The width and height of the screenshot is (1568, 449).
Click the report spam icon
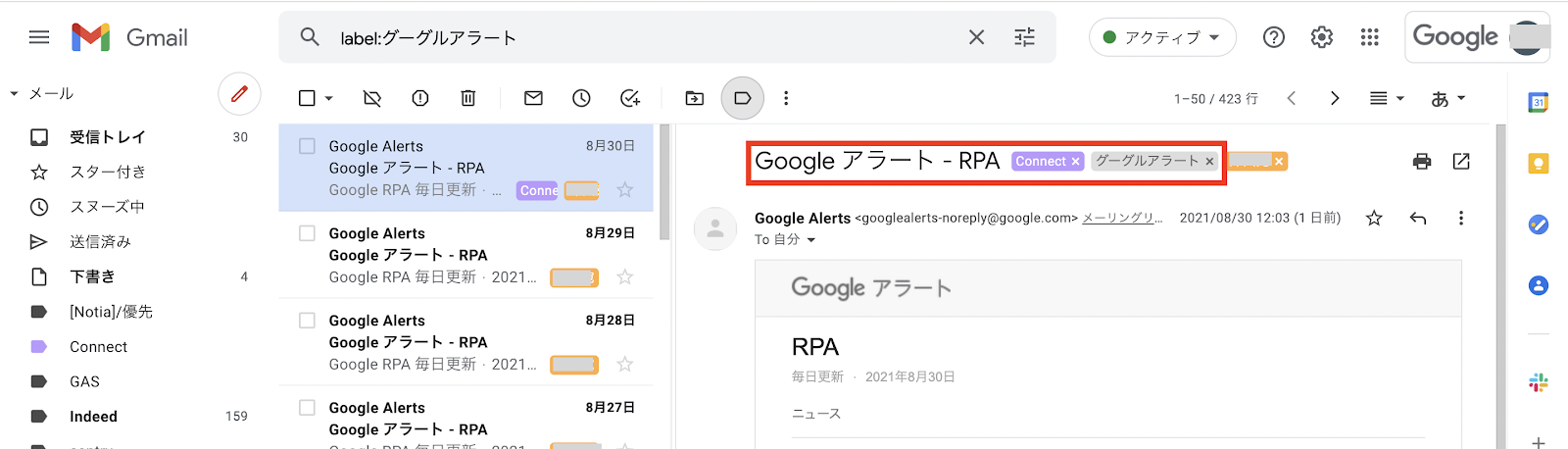click(420, 98)
